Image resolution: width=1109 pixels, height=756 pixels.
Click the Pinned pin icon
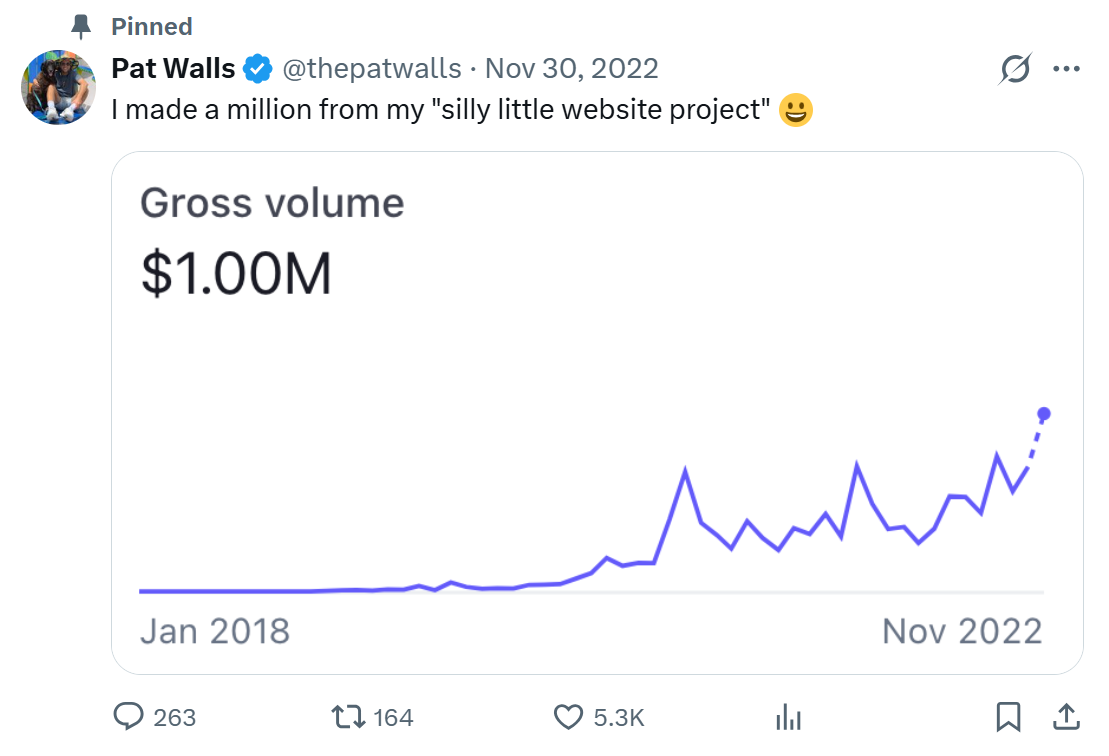click(x=83, y=26)
